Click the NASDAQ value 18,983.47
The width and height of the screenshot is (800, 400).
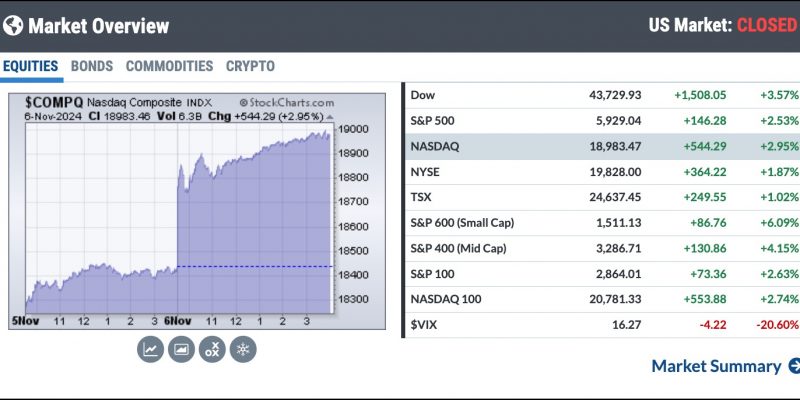(615, 146)
